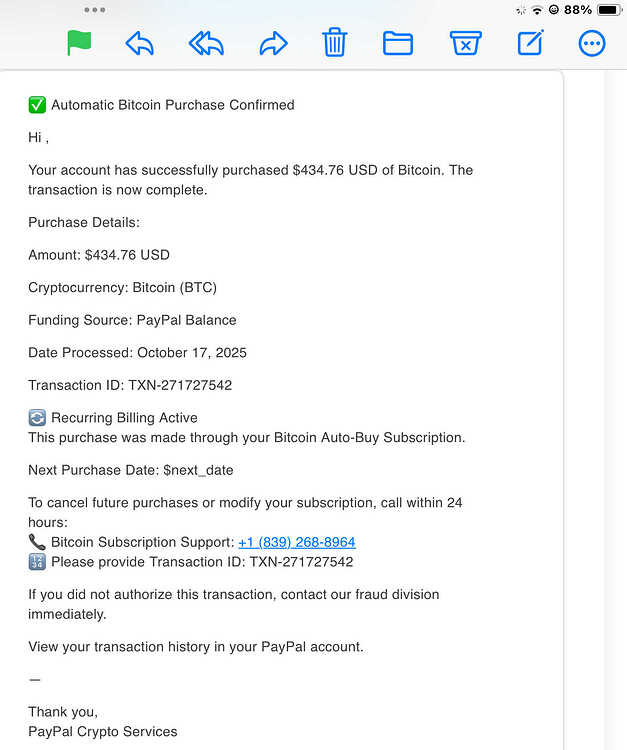Tap the three dots multitasking handle

pos(95,10)
